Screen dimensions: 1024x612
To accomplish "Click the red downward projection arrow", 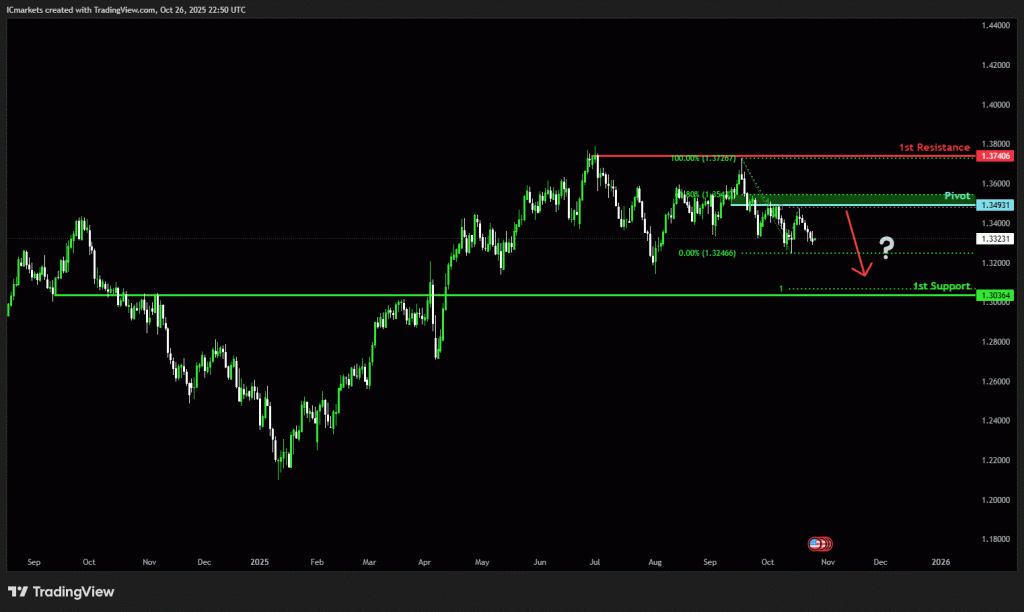I will click(856, 241).
